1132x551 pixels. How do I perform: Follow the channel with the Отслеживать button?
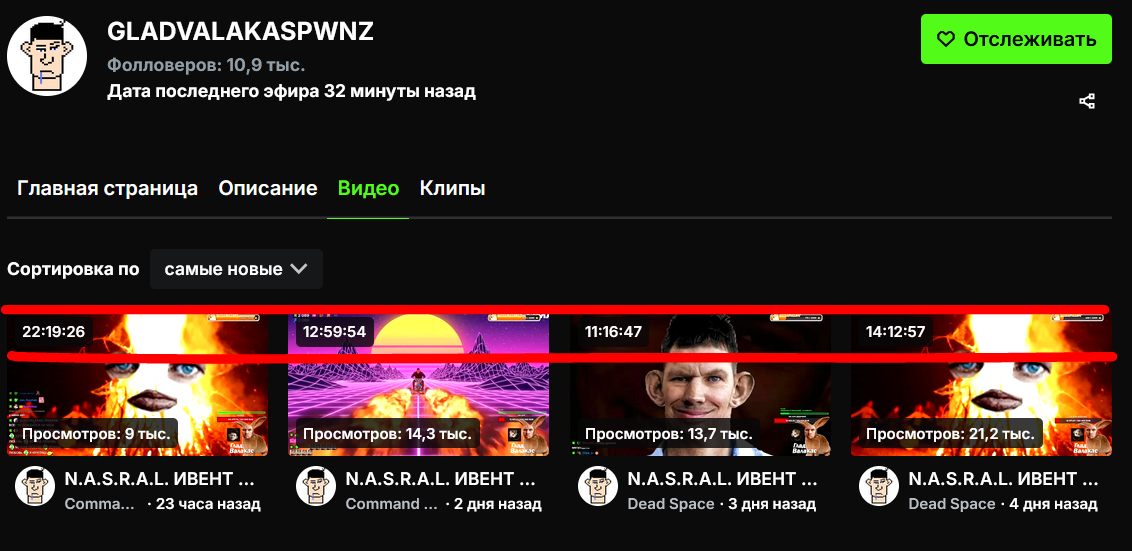point(1016,39)
